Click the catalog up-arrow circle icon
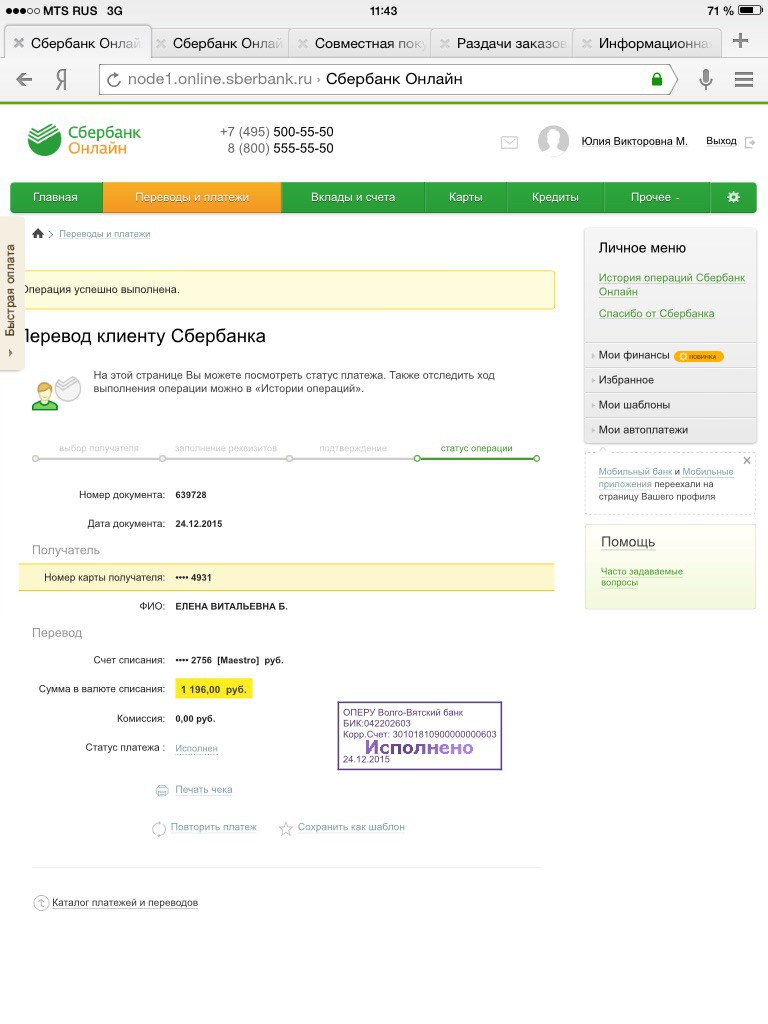Image resolution: width=768 pixels, height=1024 pixels. pos(40,903)
